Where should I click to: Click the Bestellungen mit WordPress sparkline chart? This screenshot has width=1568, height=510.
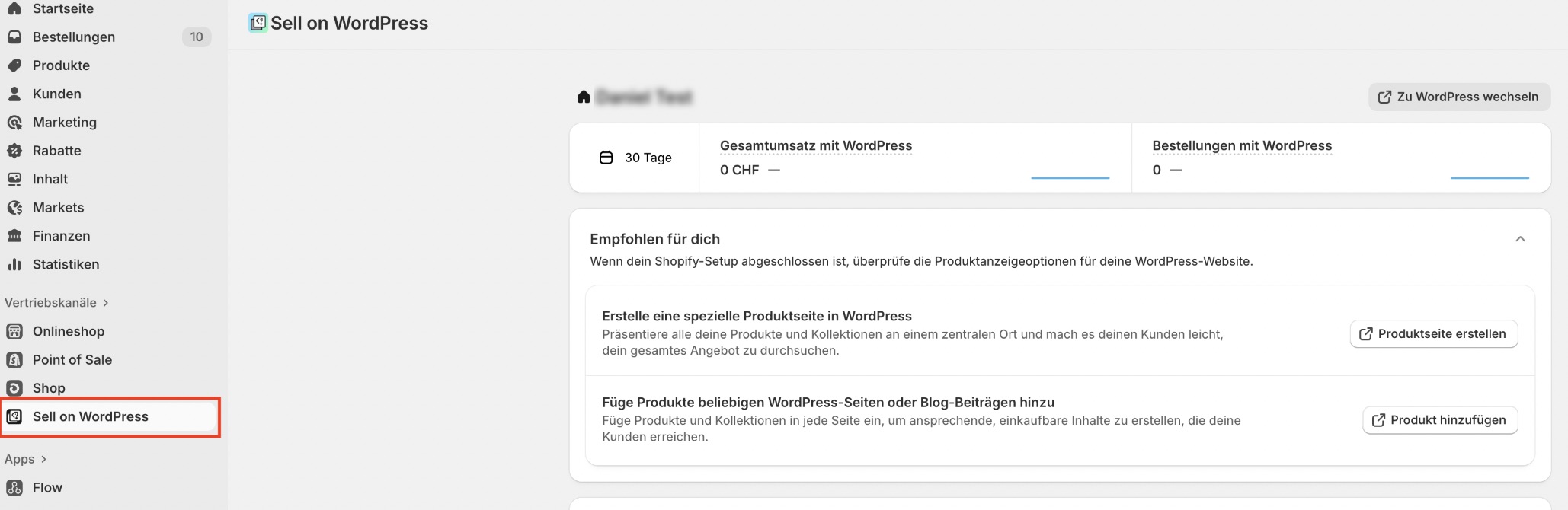[1490, 177]
